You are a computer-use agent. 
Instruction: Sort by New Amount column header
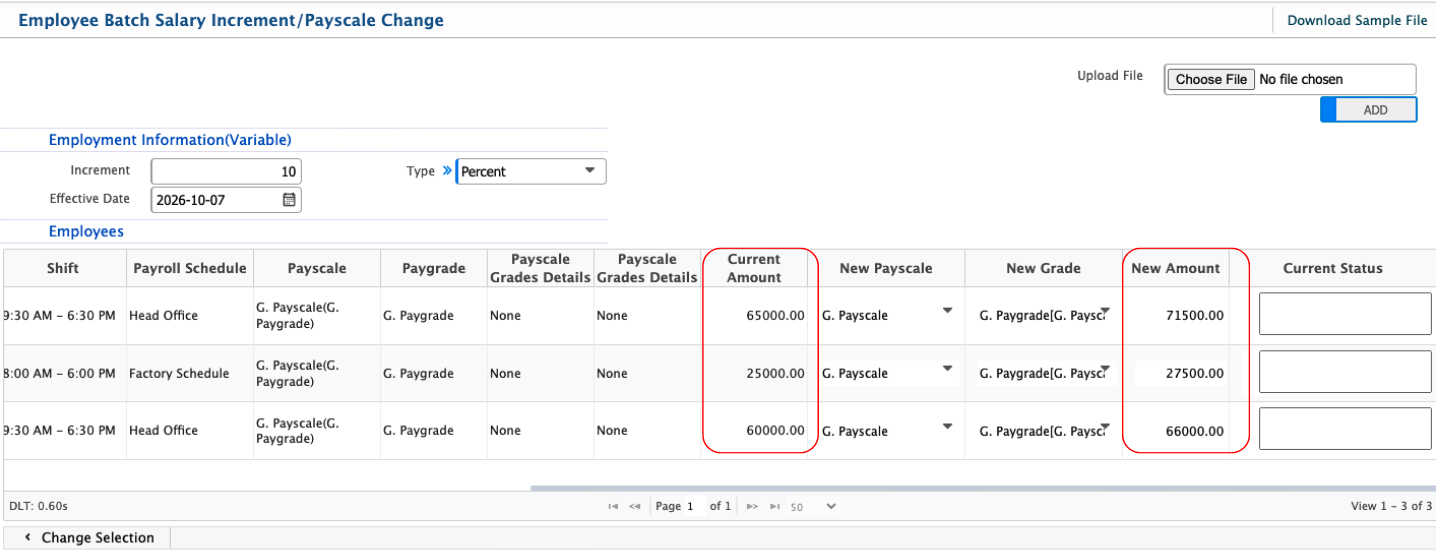(x=1176, y=268)
